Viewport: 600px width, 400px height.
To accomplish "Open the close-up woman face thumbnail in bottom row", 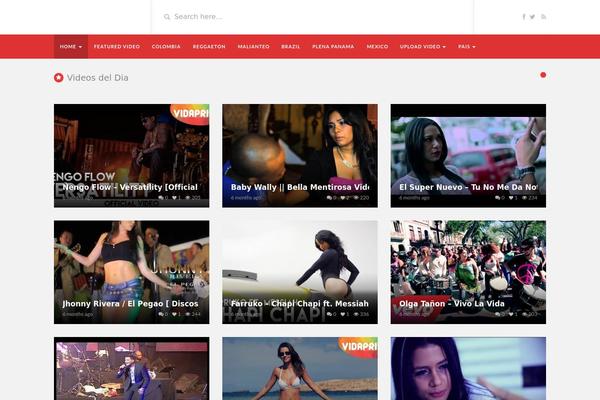I will click(x=468, y=369).
